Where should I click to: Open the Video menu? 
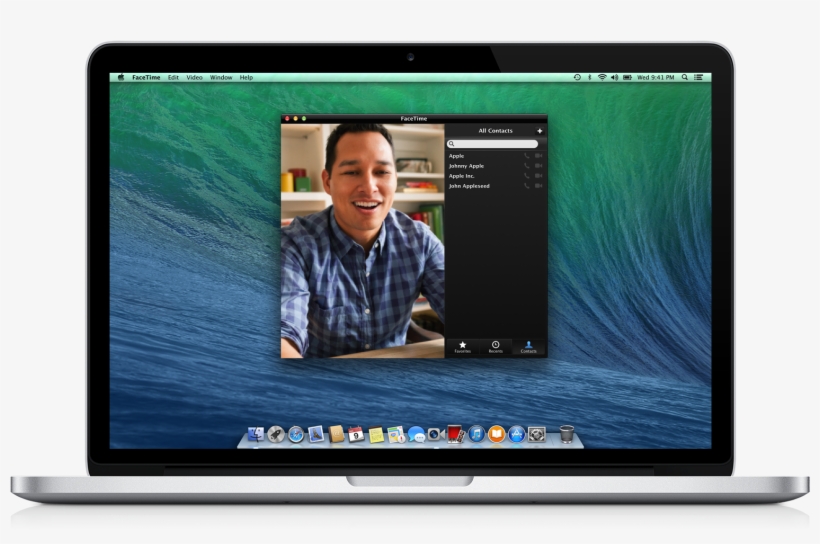194,77
